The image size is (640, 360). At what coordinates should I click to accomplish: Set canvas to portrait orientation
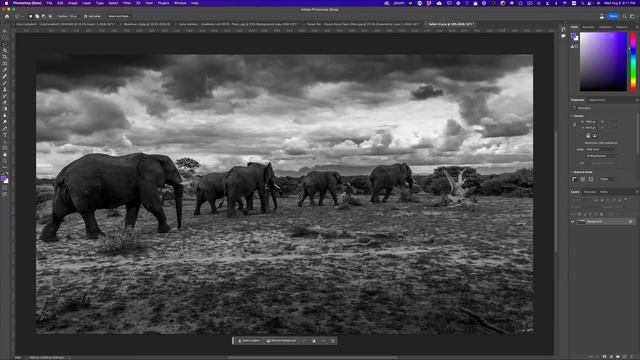pos(588,135)
